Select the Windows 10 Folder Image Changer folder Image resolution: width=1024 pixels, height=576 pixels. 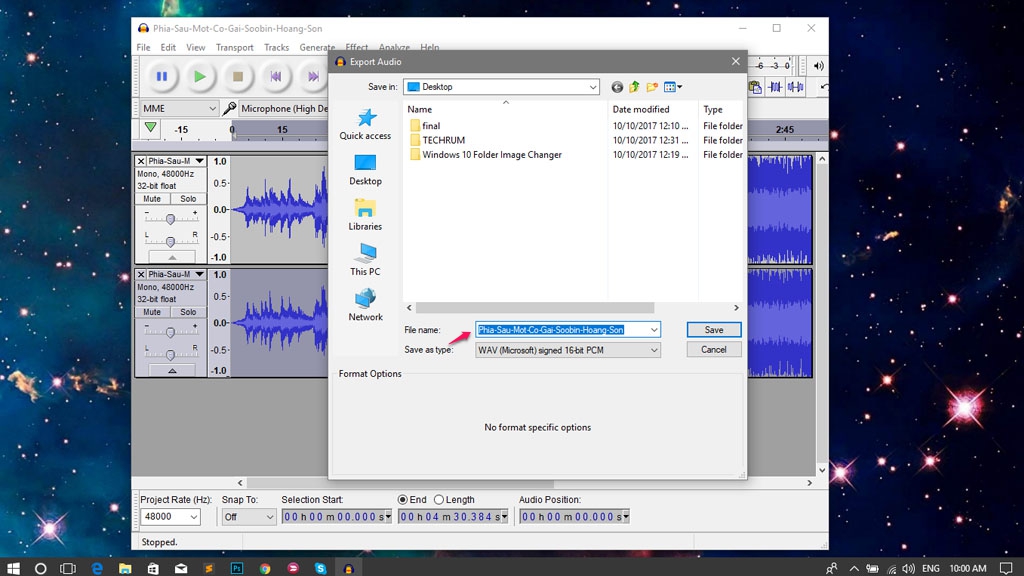click(486, 155)
